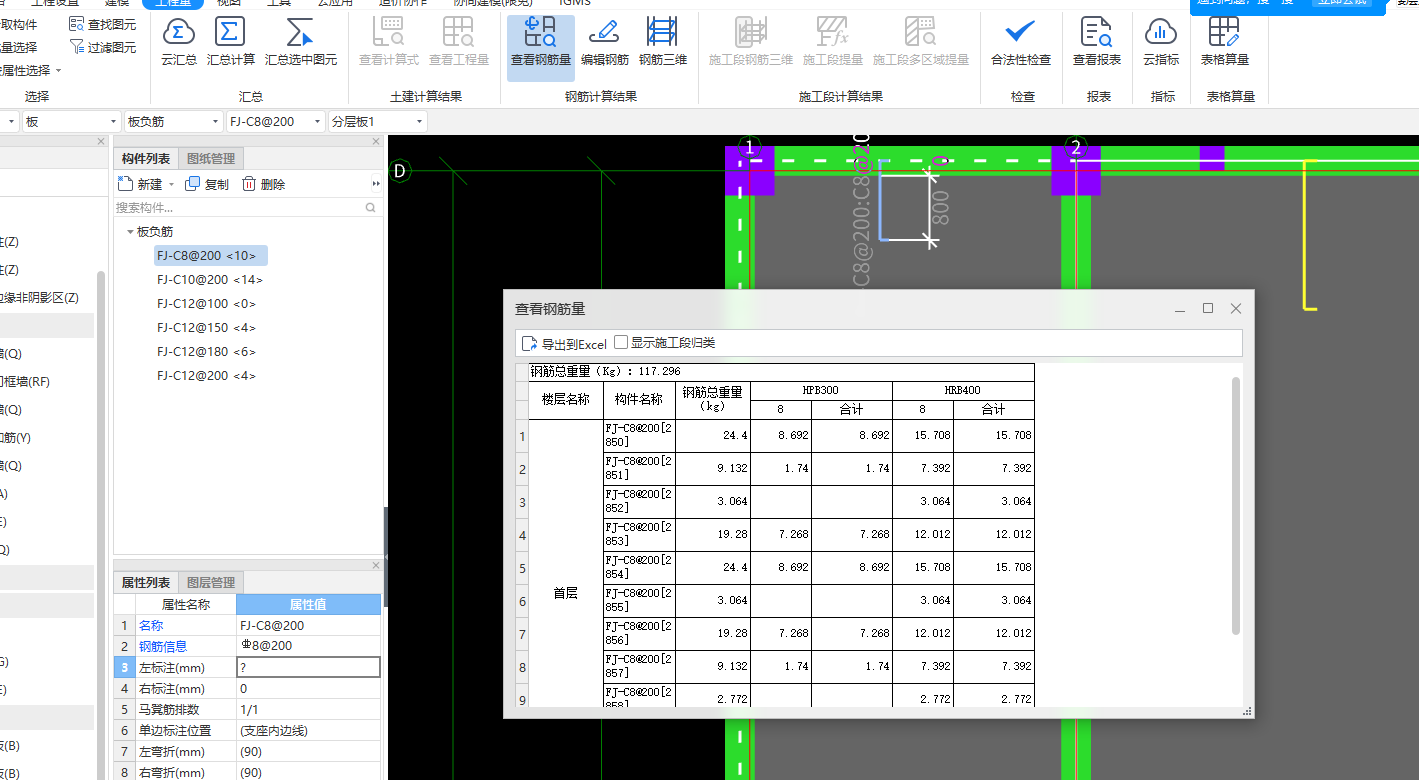Click 复制 copy component button
1419x780 pixels.
coord(208,184)
